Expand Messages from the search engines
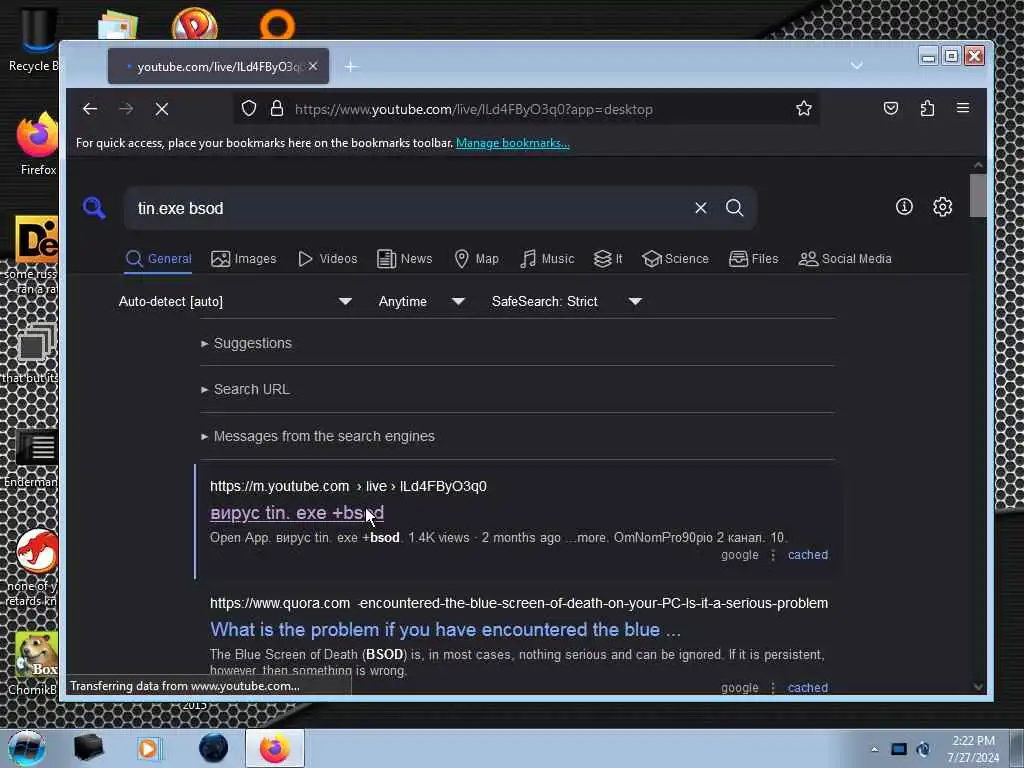Viewport: 1024px width, 768px height. point(317,436)
